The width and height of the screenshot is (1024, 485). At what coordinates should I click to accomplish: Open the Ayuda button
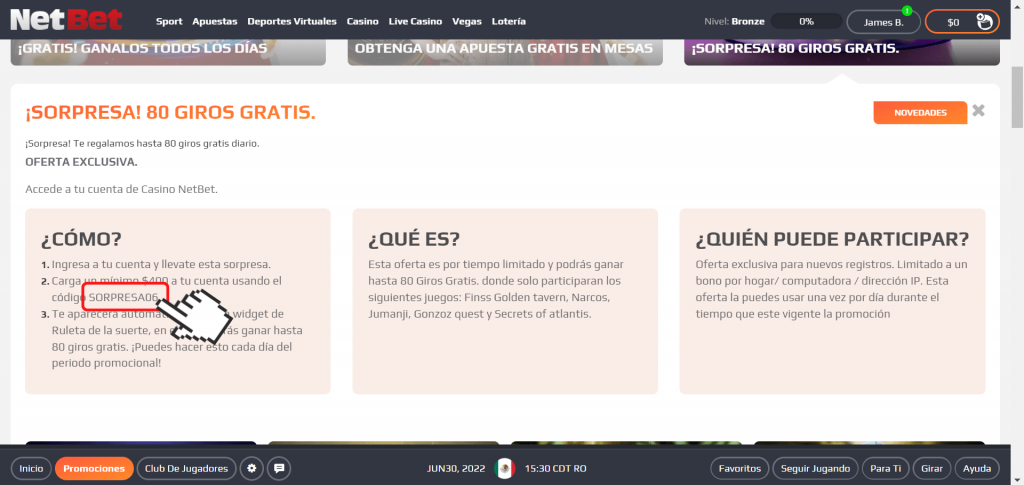(x=977, y=468)
